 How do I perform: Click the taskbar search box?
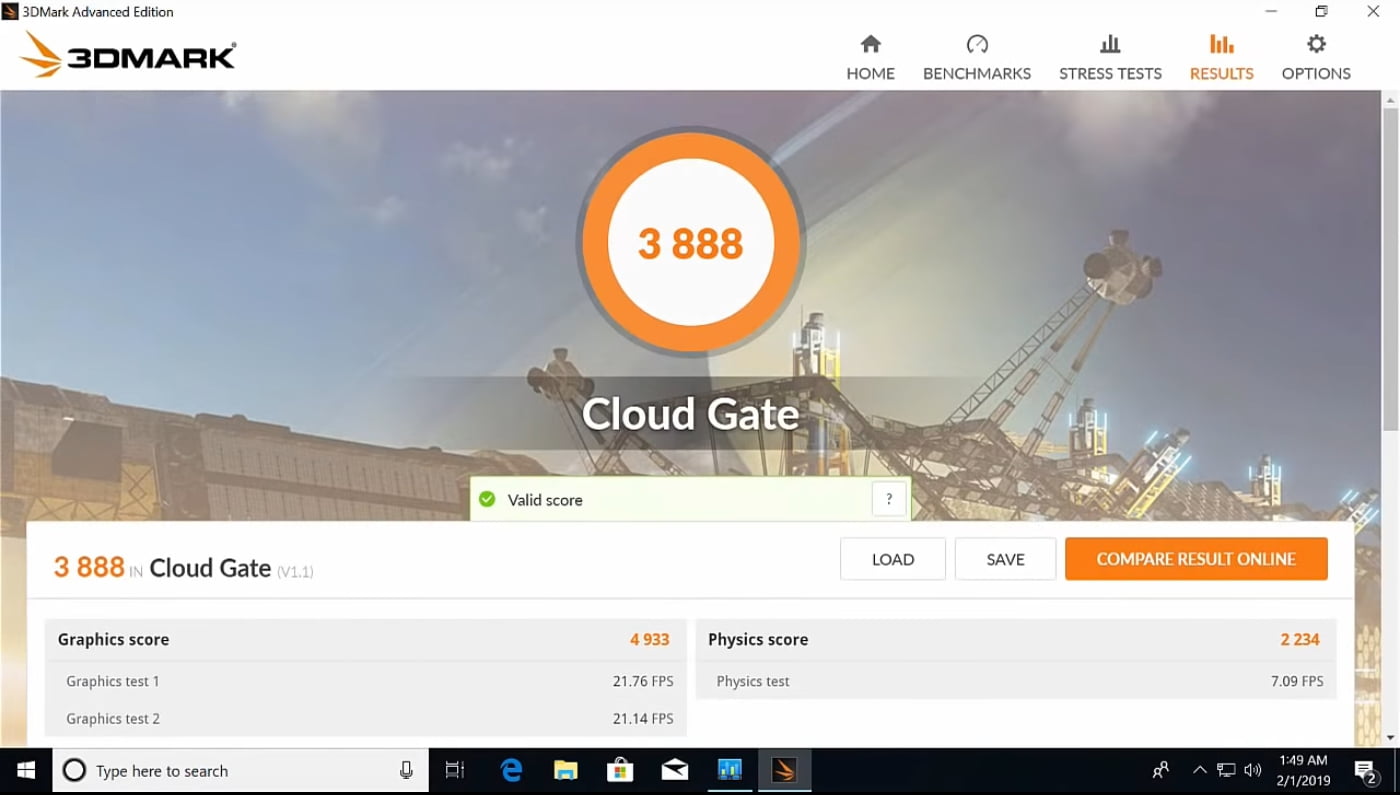tap(240, 770)
